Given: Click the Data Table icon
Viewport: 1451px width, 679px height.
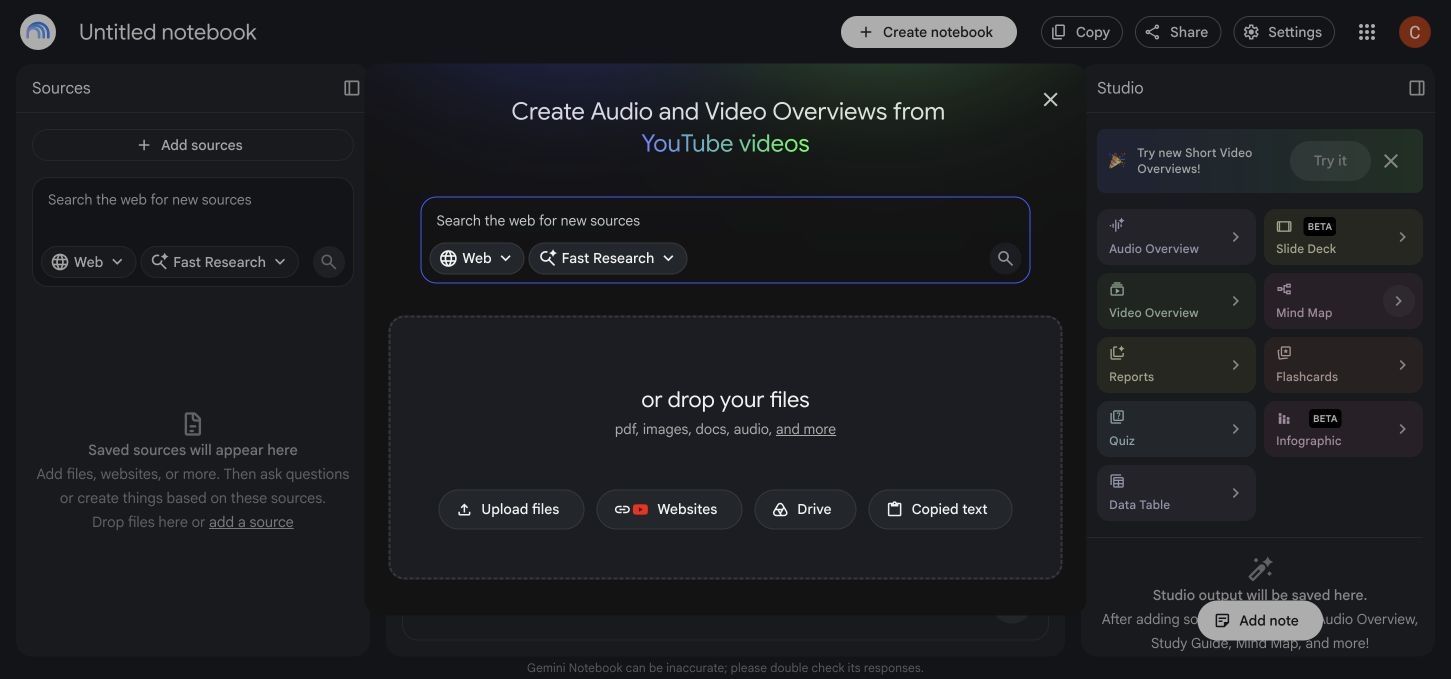Looking at the screenshot, I should [x=1117, y=481].
